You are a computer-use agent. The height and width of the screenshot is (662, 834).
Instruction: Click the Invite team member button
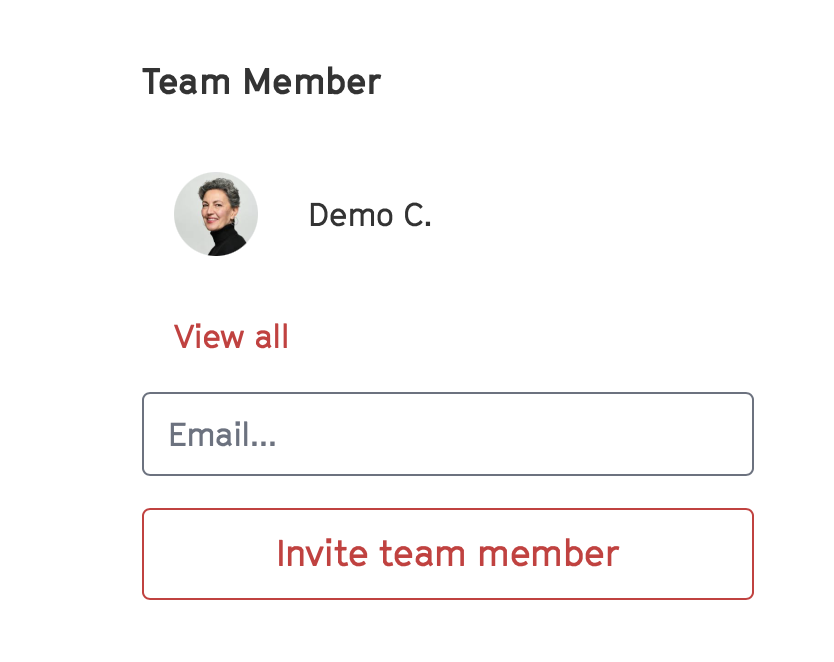[x=448, y=554]
